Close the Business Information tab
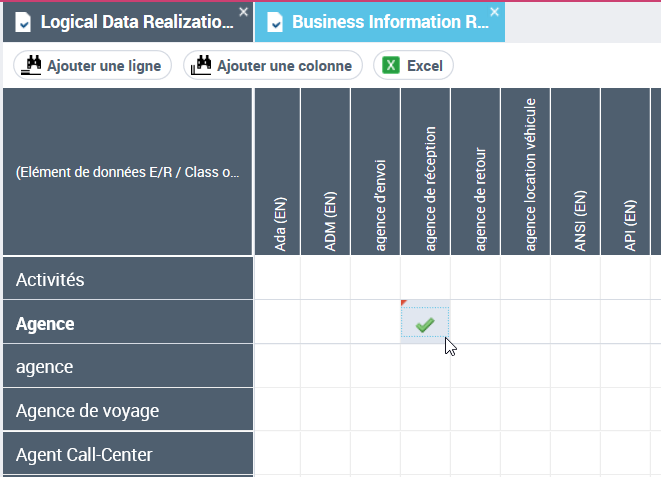 pyautogui.click(x=494, y=12)
